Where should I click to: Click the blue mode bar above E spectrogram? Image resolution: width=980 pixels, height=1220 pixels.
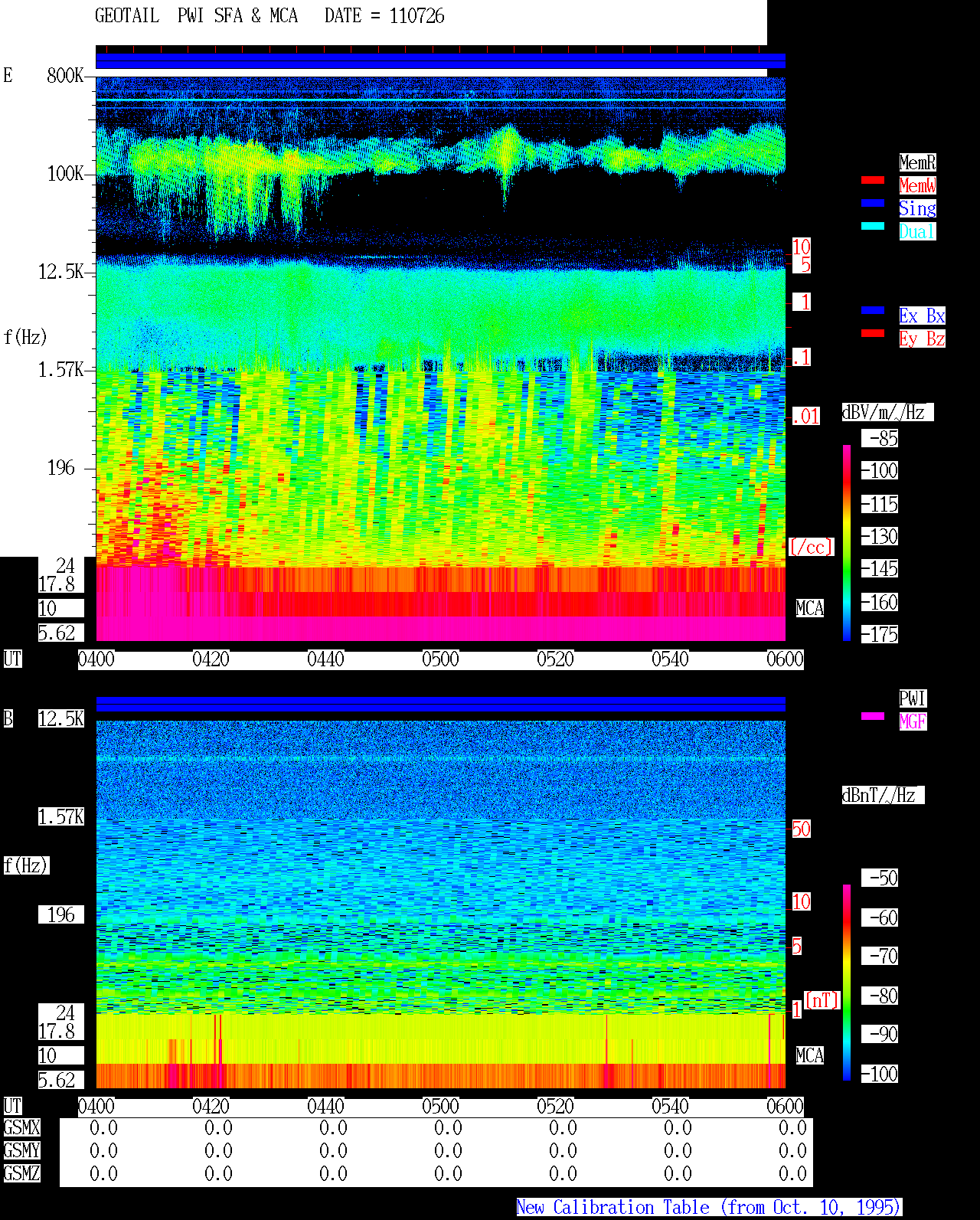click(440, 61)
